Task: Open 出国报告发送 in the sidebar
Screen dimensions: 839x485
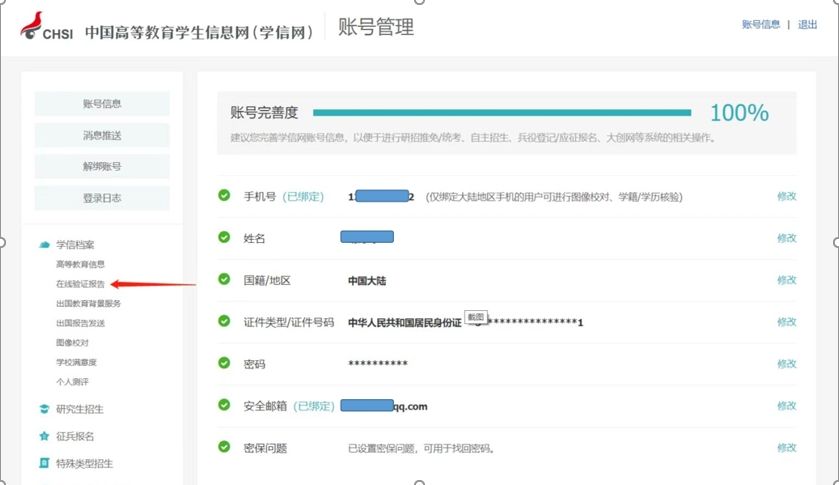Action: [80, 323]
